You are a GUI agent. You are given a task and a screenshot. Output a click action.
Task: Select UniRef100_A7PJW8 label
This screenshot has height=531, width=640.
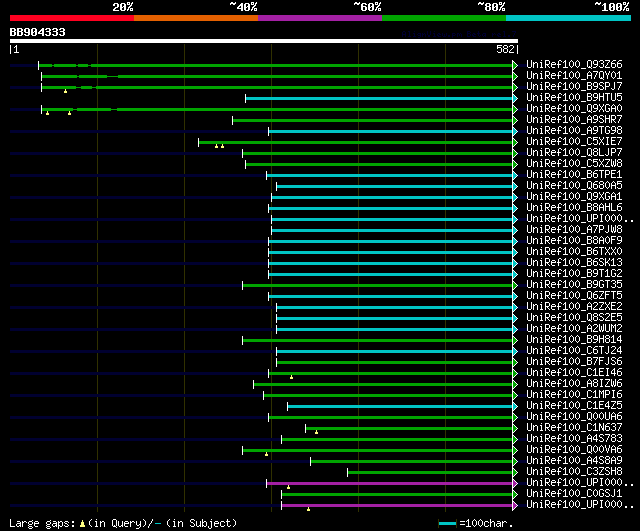pos(574,230)
